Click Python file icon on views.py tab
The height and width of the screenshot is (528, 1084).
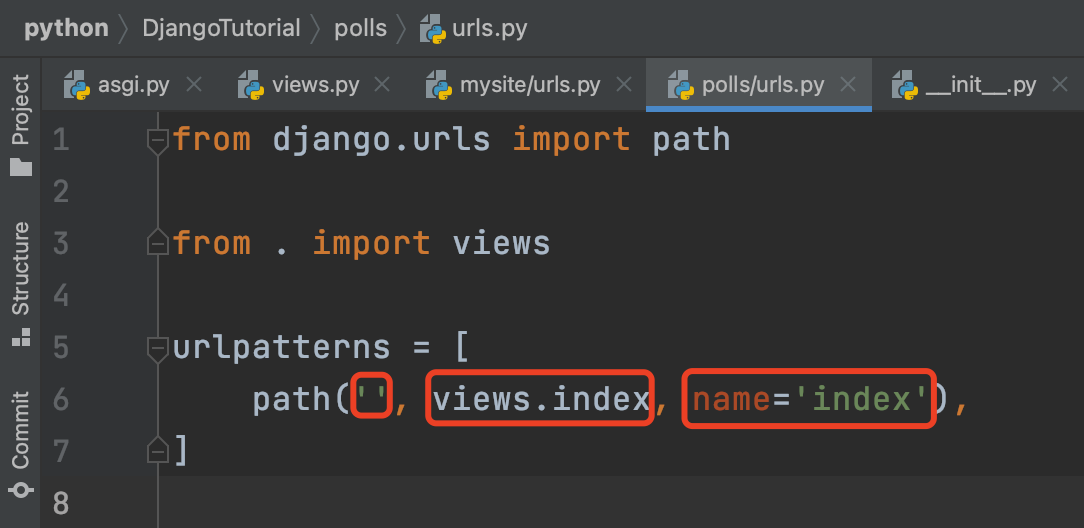251,85
